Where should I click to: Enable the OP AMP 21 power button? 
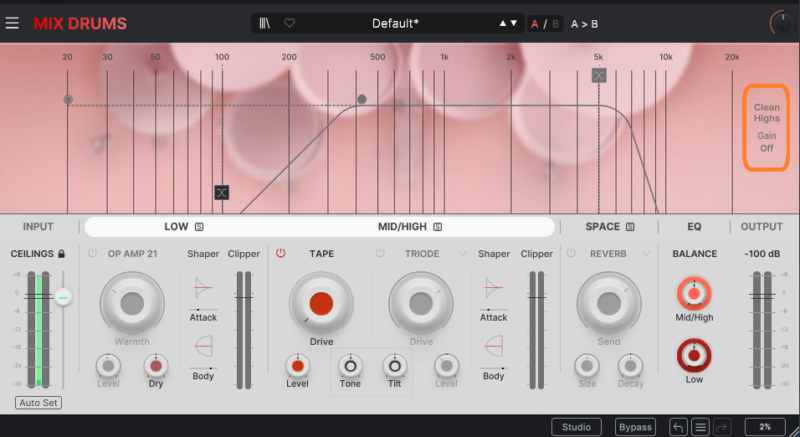(x=93, y=254)
